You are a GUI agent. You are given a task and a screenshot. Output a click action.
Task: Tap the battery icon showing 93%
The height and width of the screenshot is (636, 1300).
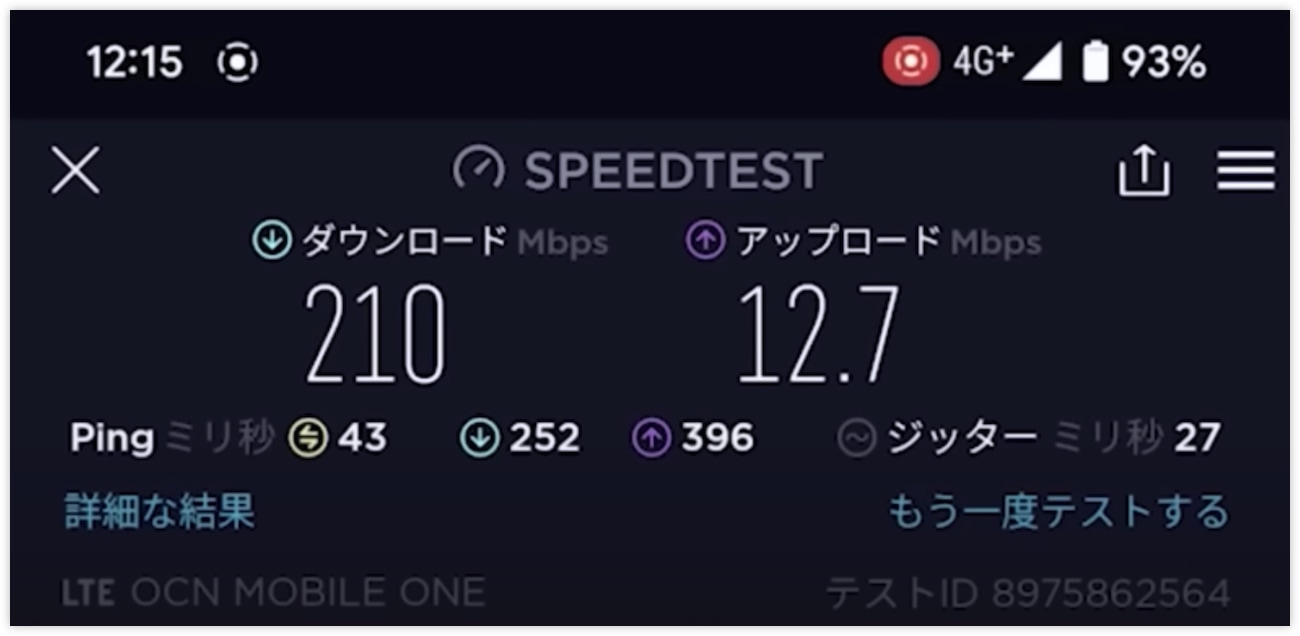click(1096, 62)
